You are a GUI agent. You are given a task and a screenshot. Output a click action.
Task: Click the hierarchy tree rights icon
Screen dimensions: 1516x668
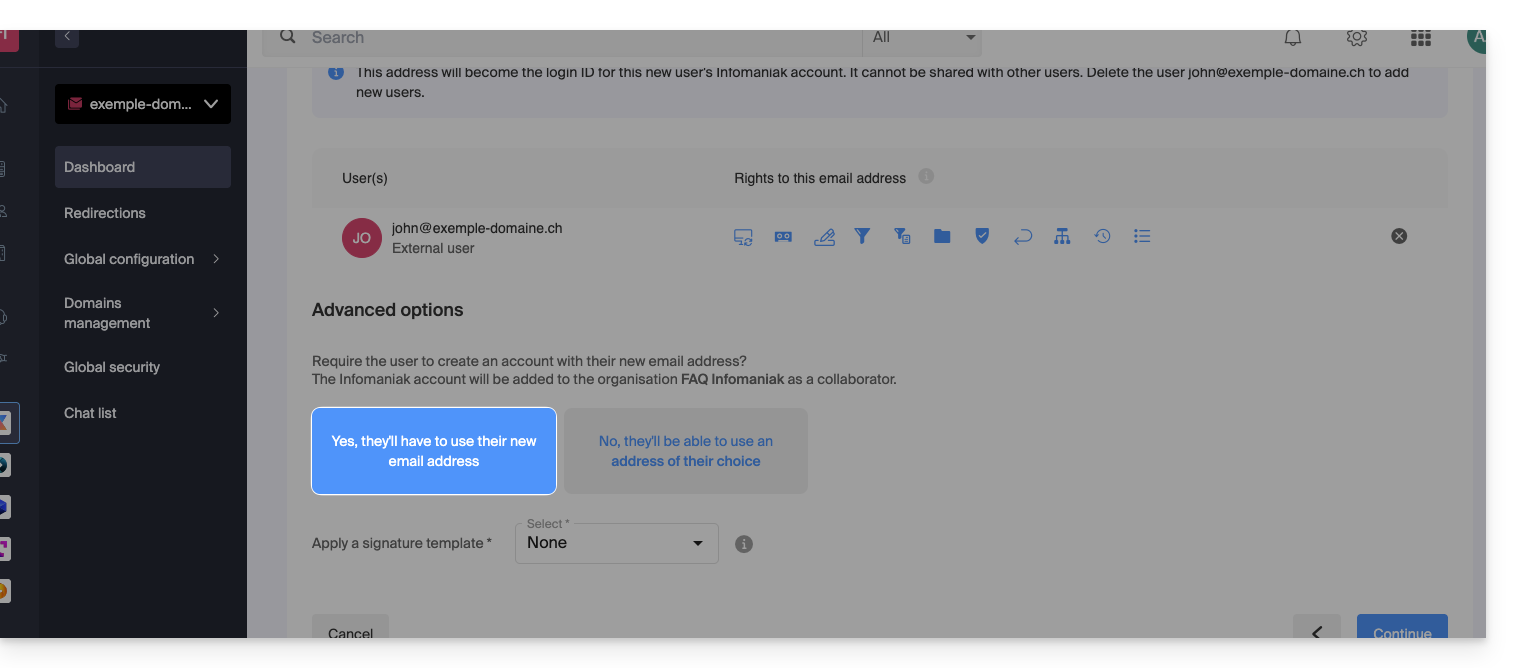(x=1062, y=236)
